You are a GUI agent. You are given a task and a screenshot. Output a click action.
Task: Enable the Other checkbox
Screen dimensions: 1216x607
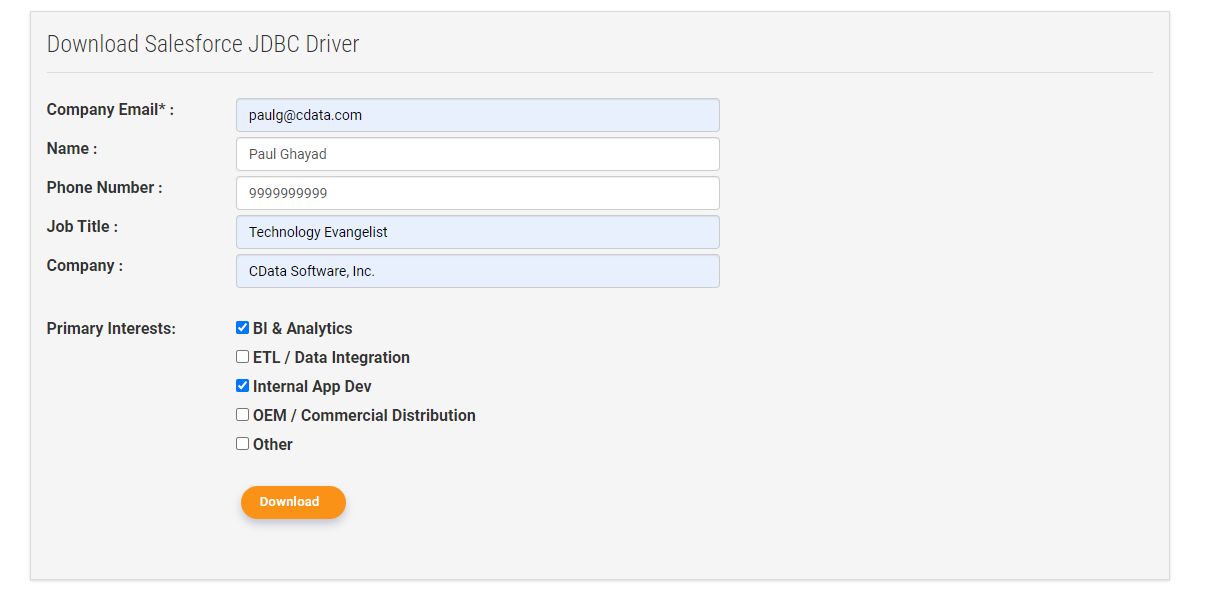tap(242, 444)
